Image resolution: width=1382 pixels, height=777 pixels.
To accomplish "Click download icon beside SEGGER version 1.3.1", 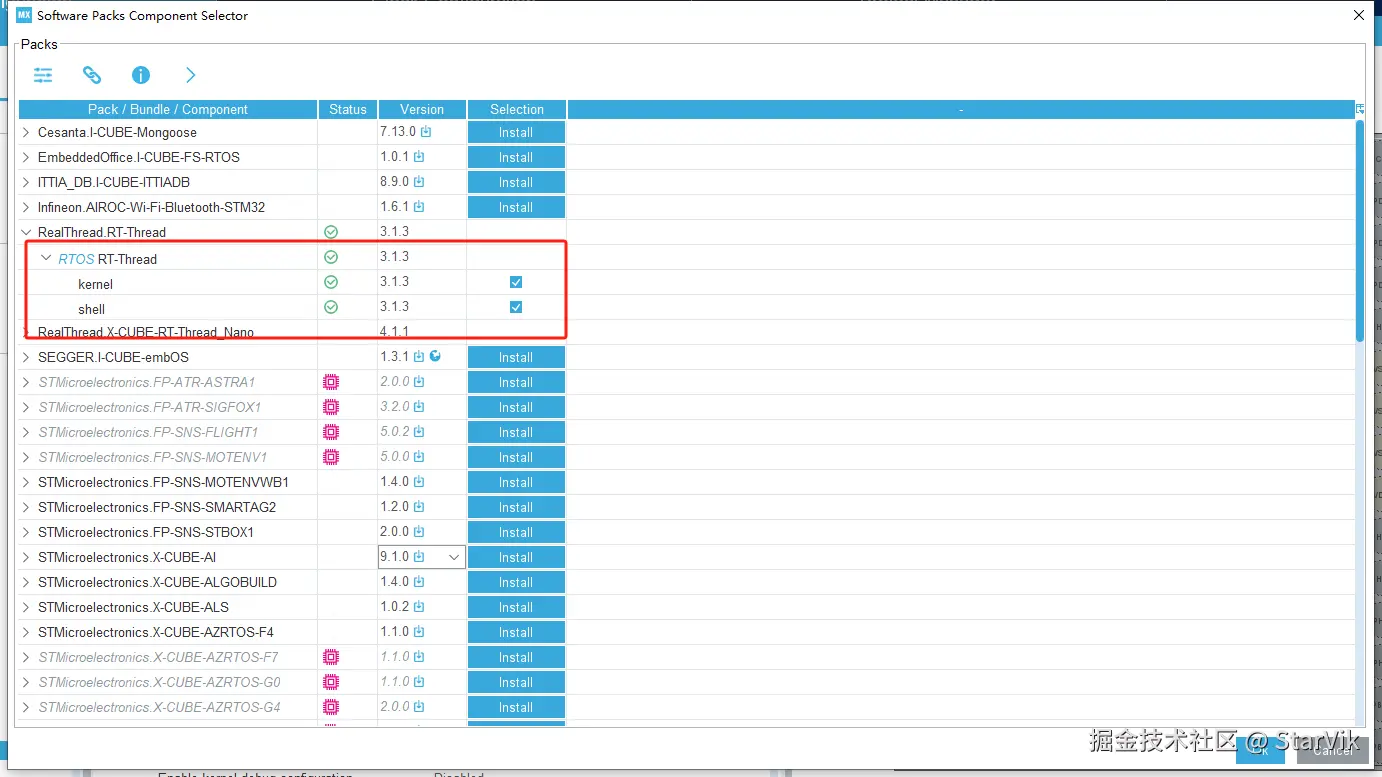I will coord(419,357).
